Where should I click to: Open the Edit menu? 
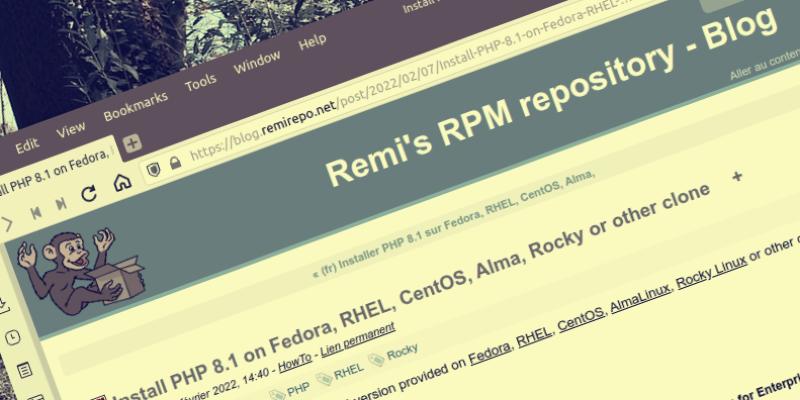coord(27,144)
